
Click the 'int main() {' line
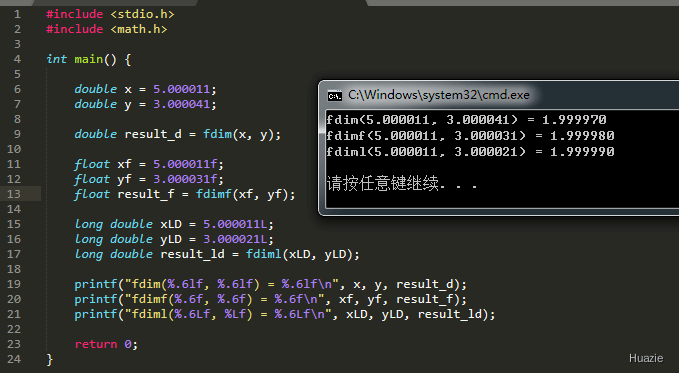click(89, 59)
